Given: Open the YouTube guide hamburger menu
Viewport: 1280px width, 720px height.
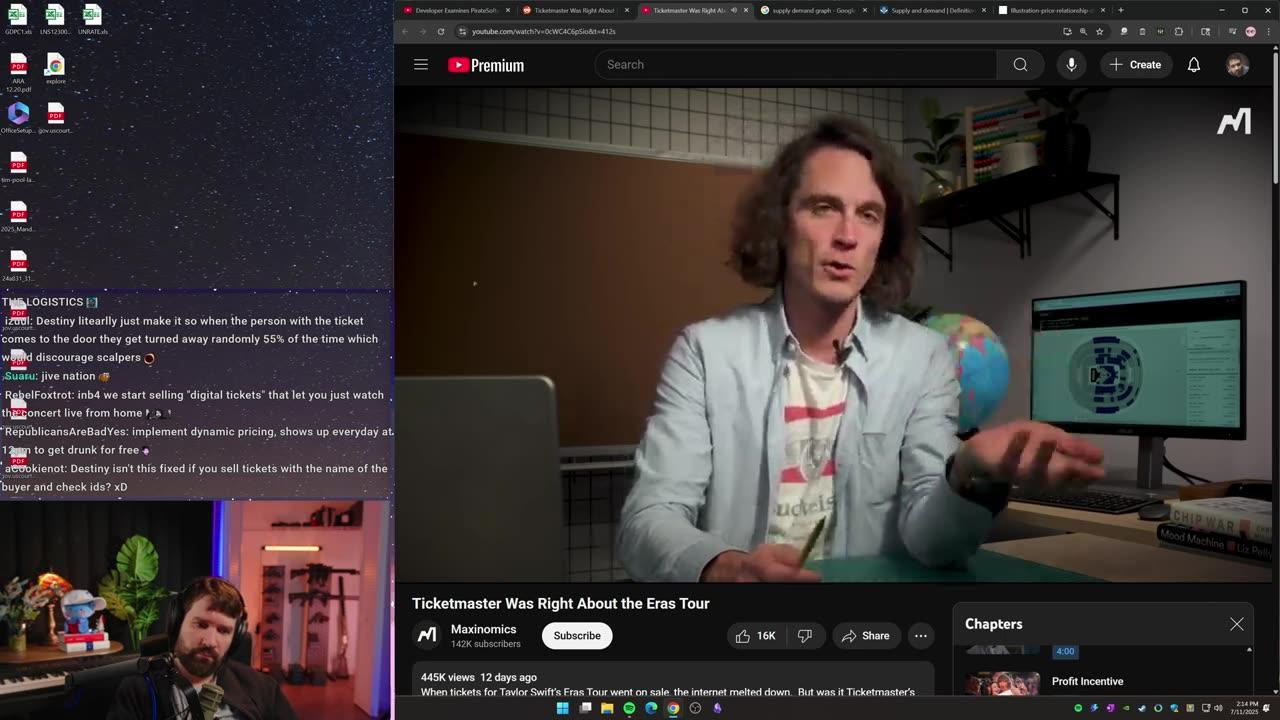Looking at the screenshot, I should pyautogui.click(x=421, y=65).
